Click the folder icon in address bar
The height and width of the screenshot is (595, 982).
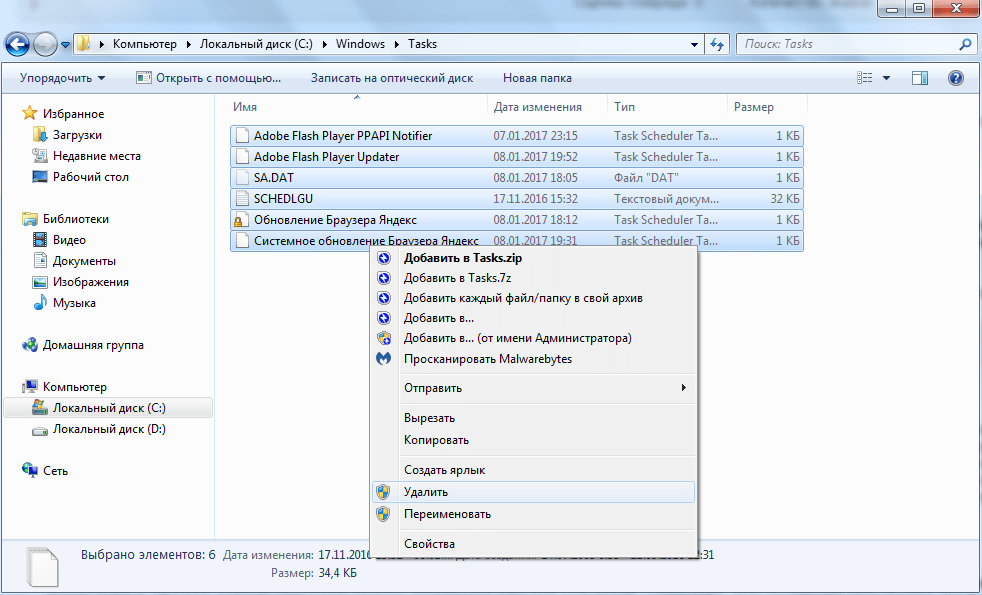[84, 44]
